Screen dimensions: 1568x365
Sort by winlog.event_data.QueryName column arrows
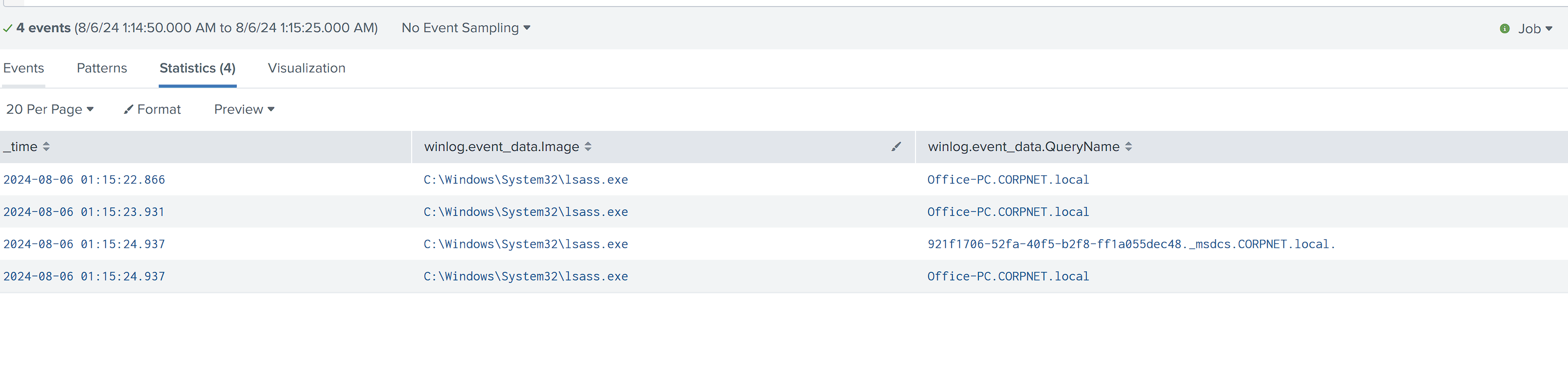pyautogui.click(x=1129, y=147)
